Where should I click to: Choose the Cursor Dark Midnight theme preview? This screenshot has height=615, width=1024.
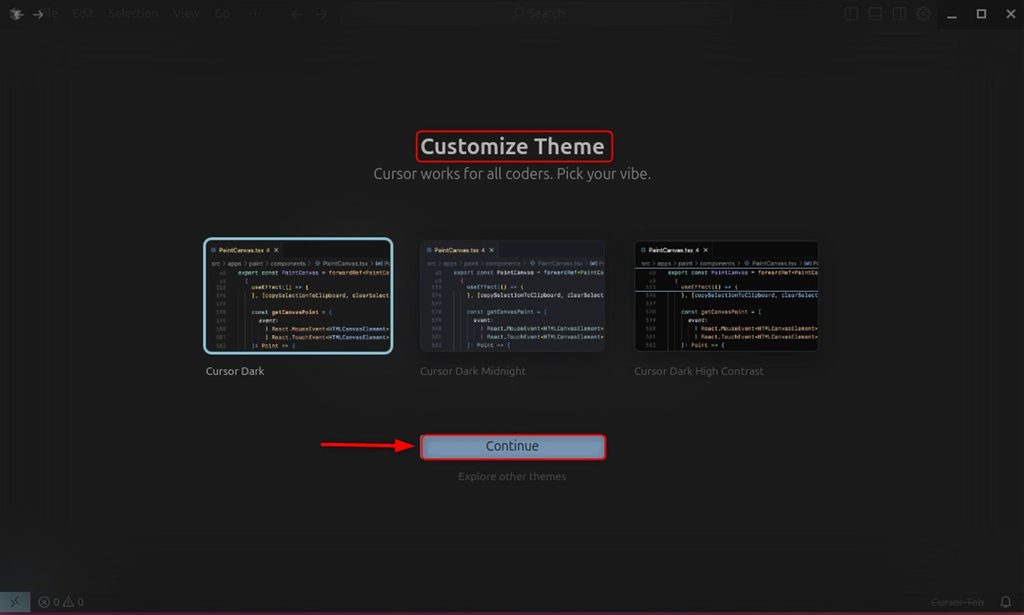[x=513, y=296]
